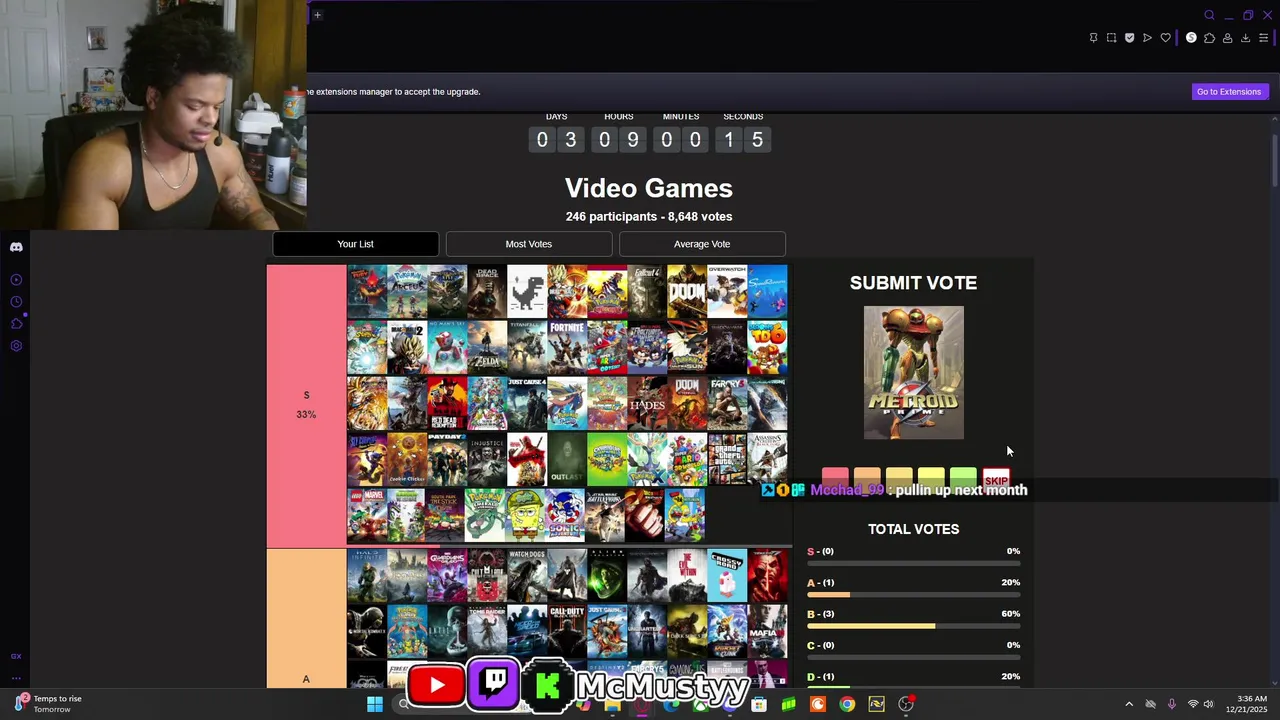Click the ad blocker shield icon
1280x720 pixels.
tap(1129, 38)
